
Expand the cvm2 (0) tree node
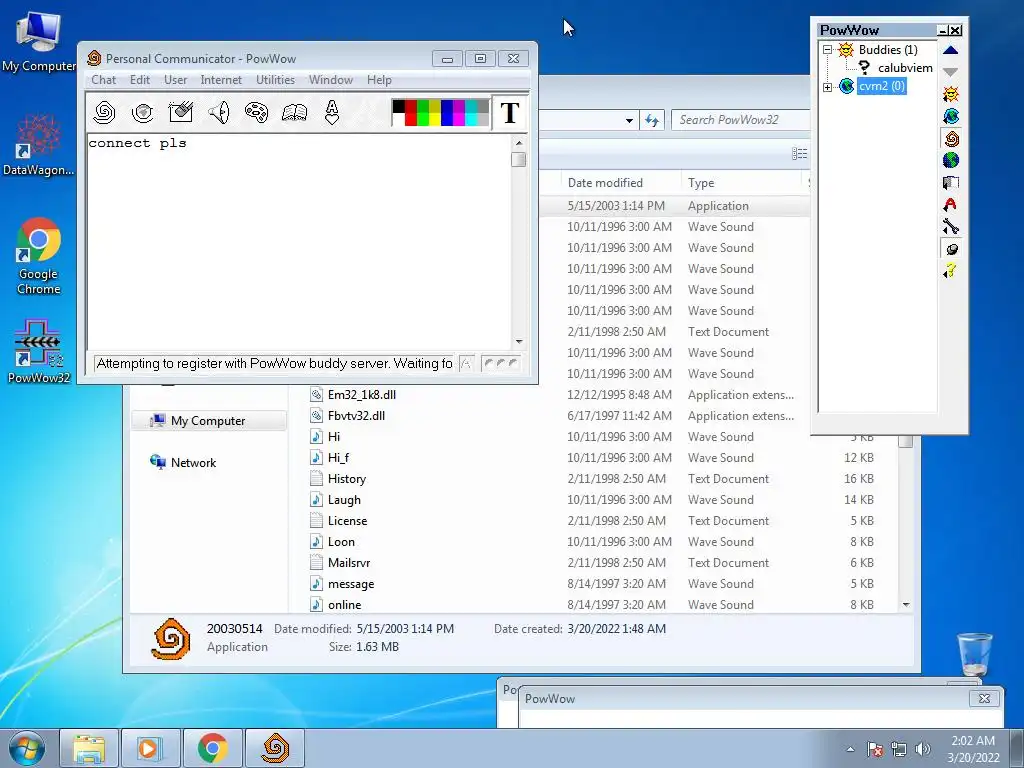[827, 86]
